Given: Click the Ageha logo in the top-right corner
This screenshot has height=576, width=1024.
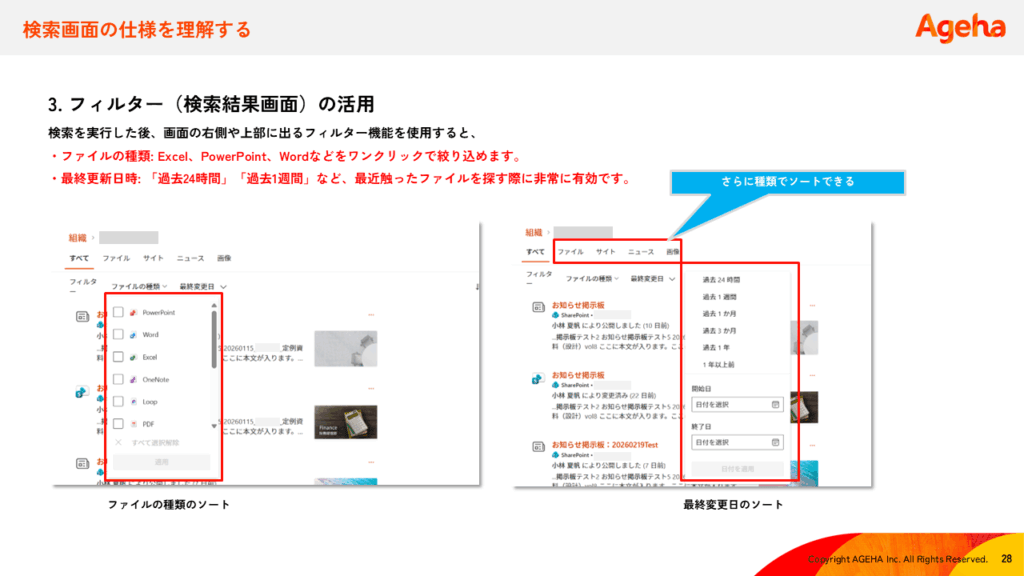Looking at the screenshot, I should [x=960, y=26].
